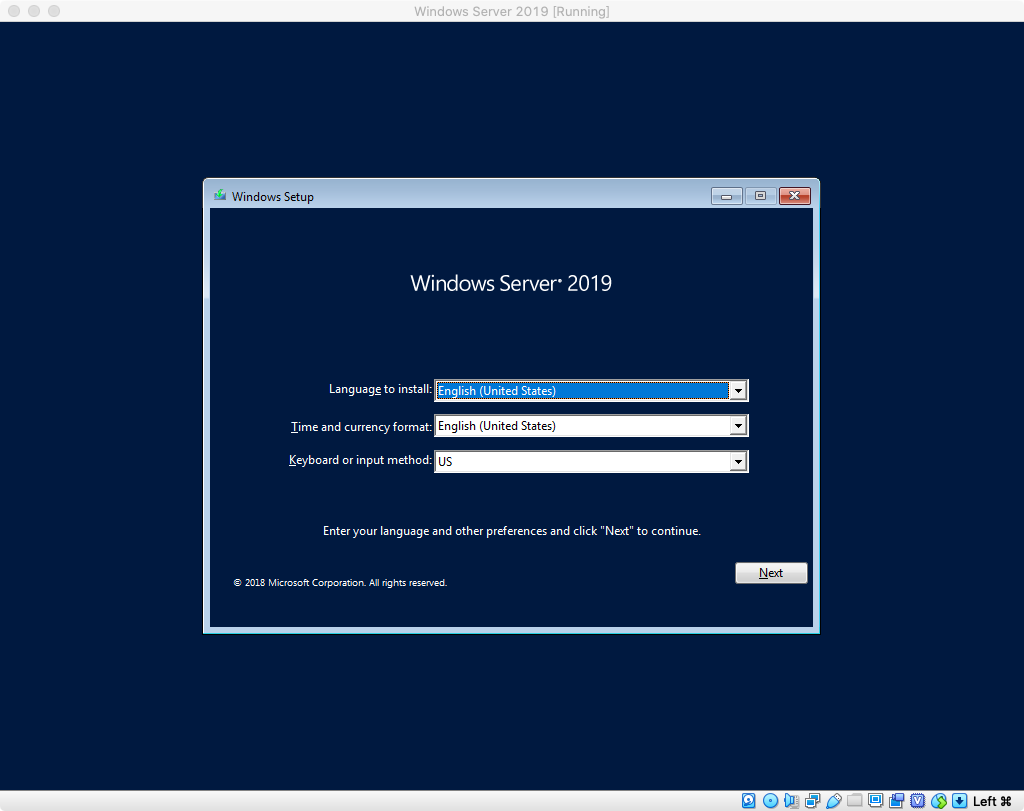The width and height of the screenshot is (1024, 811).
Task: Click the optical disc status icon
Action: pos(771,801)
